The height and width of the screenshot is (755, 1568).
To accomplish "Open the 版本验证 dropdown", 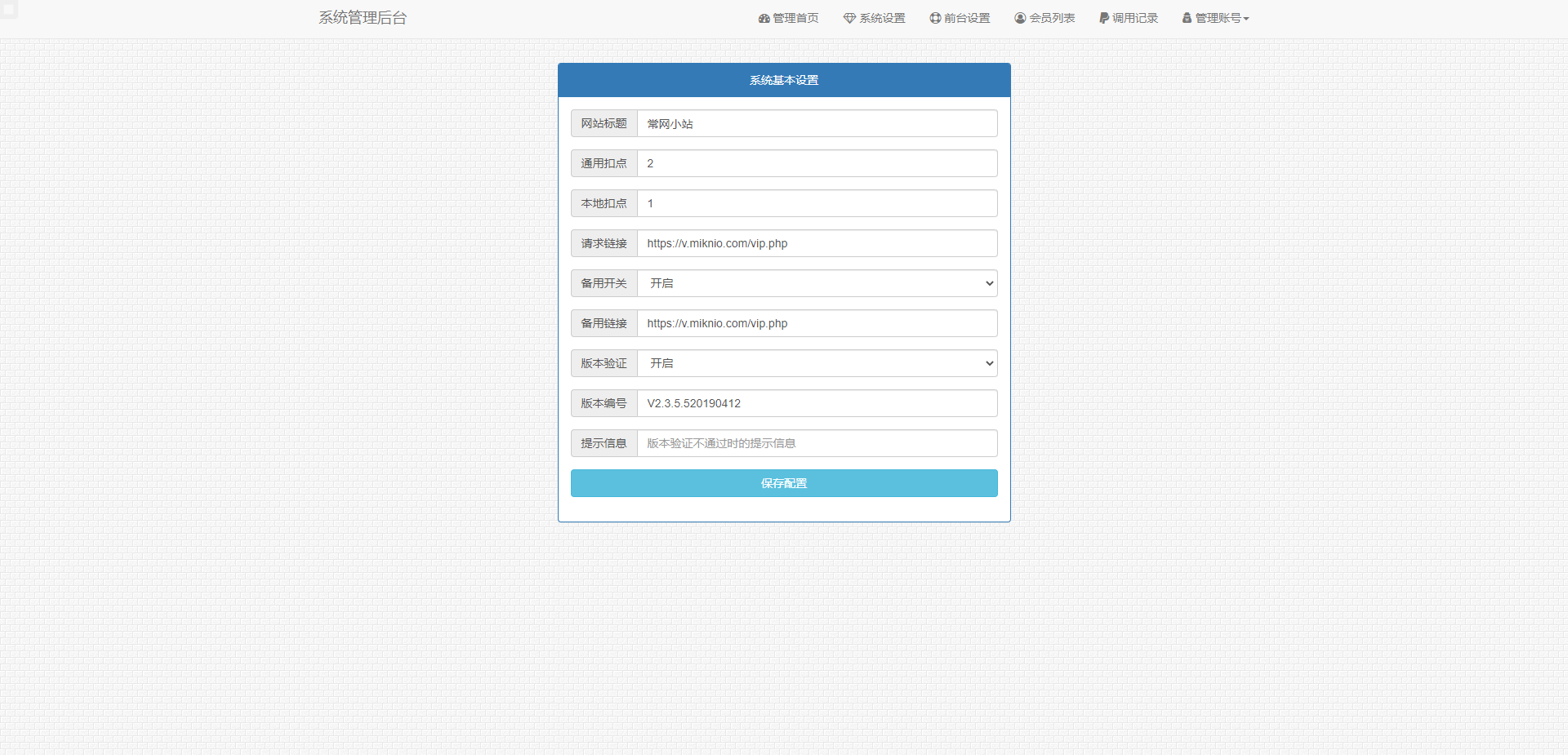I will (x=817, y=363).
